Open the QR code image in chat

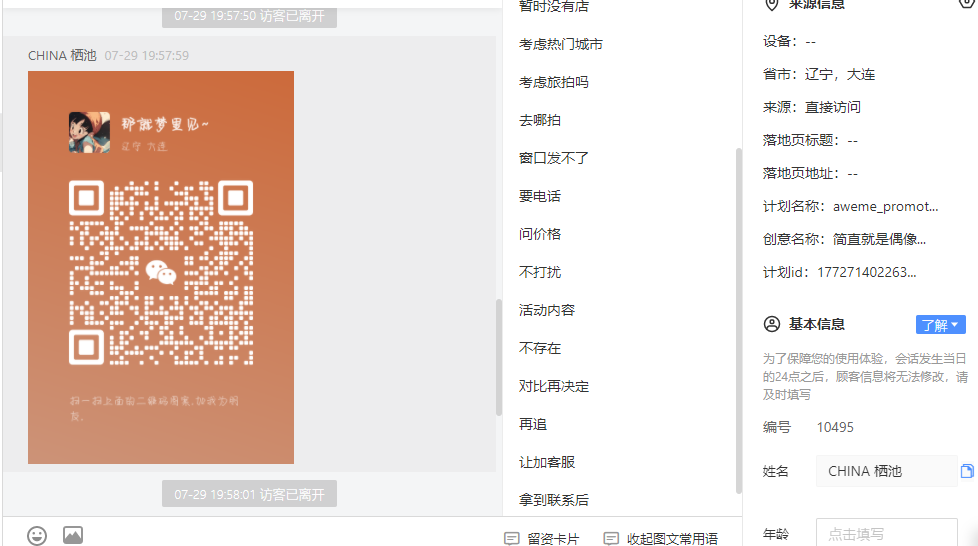161,267
